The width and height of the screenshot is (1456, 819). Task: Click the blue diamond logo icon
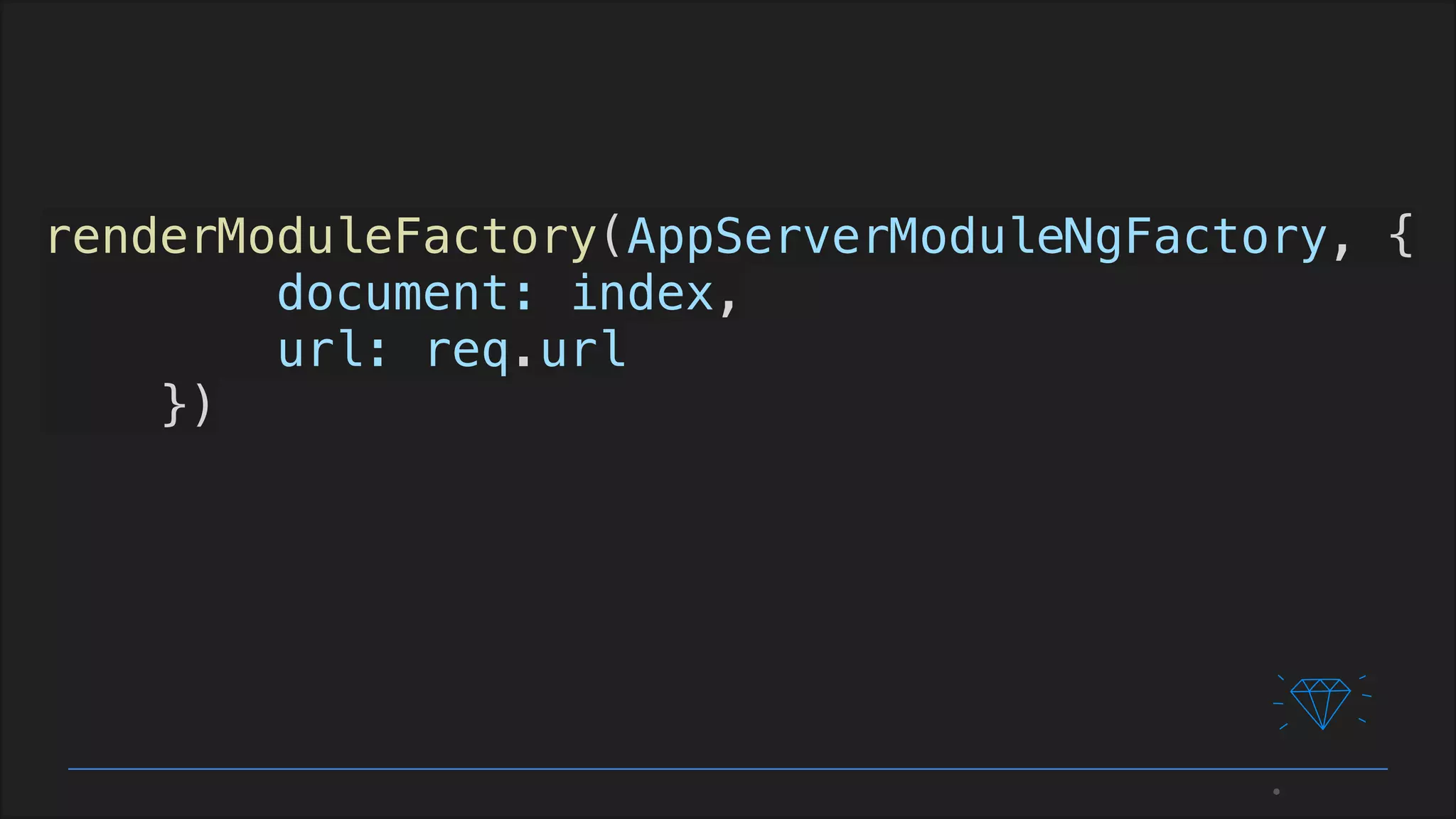point(1322,704)
